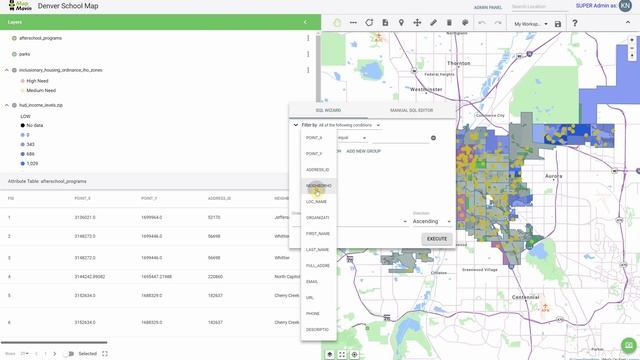Click the undo arrow icon
The height and width of the screenshot is (360, 640).
482,23
